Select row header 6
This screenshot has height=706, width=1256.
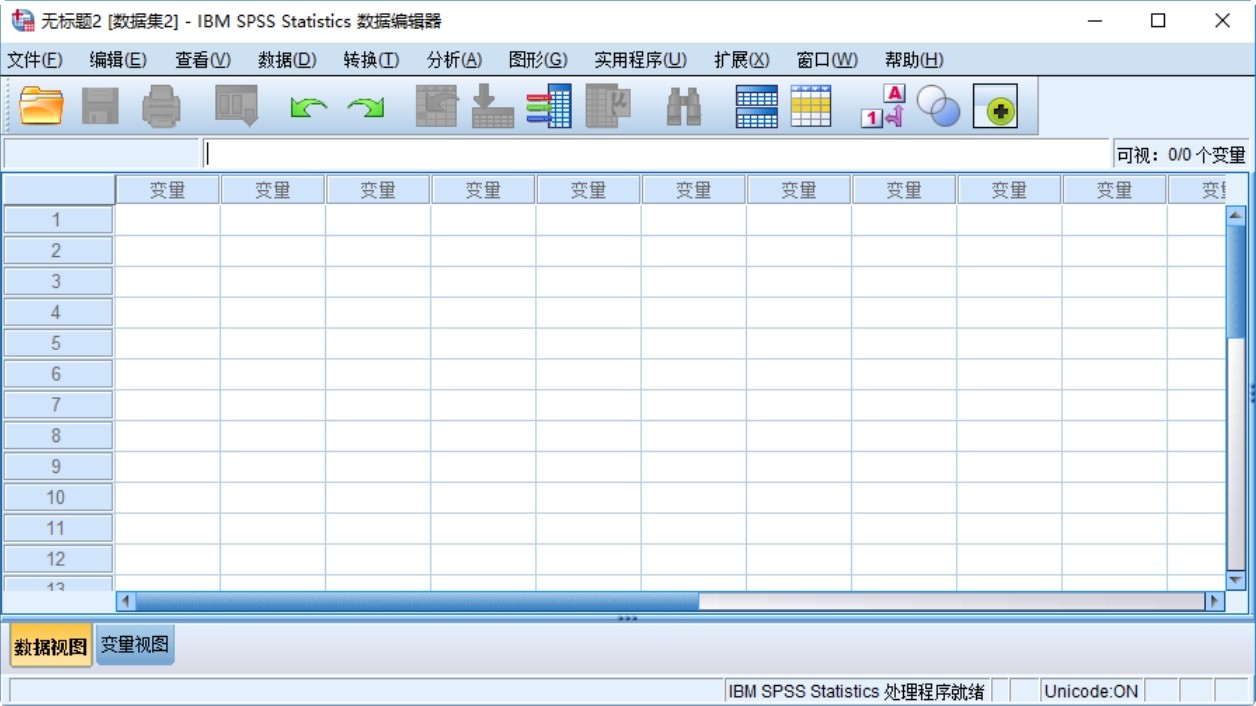point(58,374)
